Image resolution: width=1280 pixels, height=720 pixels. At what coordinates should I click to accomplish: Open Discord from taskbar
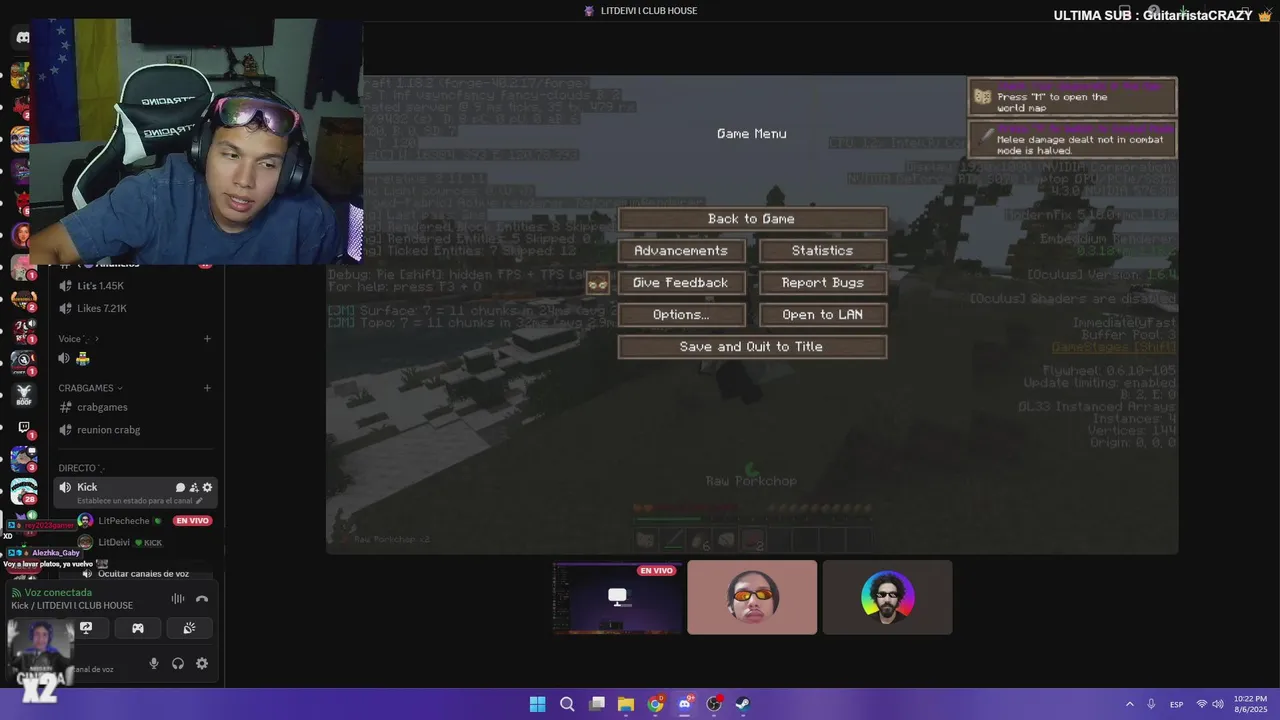[x=685, y=704]
